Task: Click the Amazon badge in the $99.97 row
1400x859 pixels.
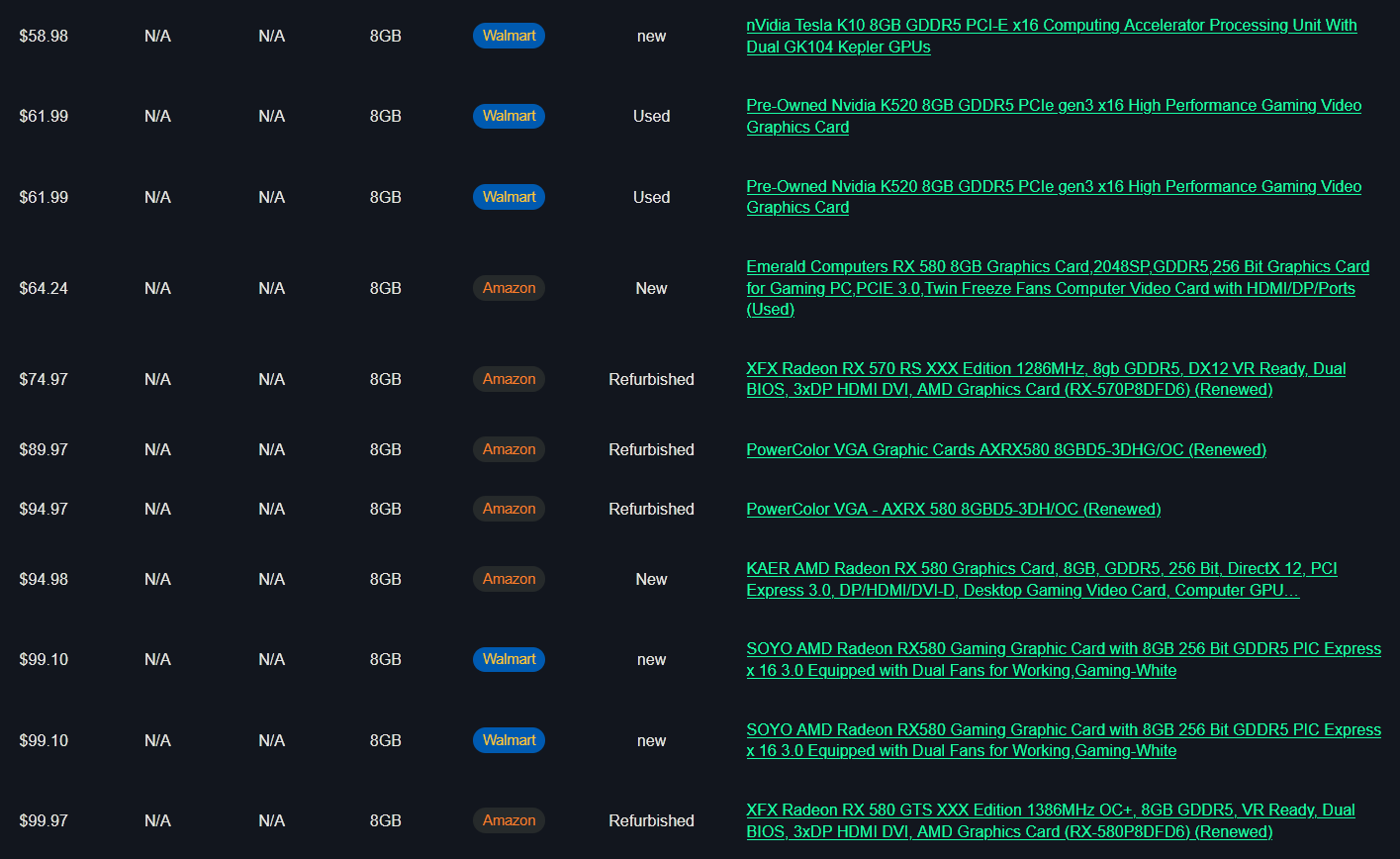Action: [x=510, y=820]
